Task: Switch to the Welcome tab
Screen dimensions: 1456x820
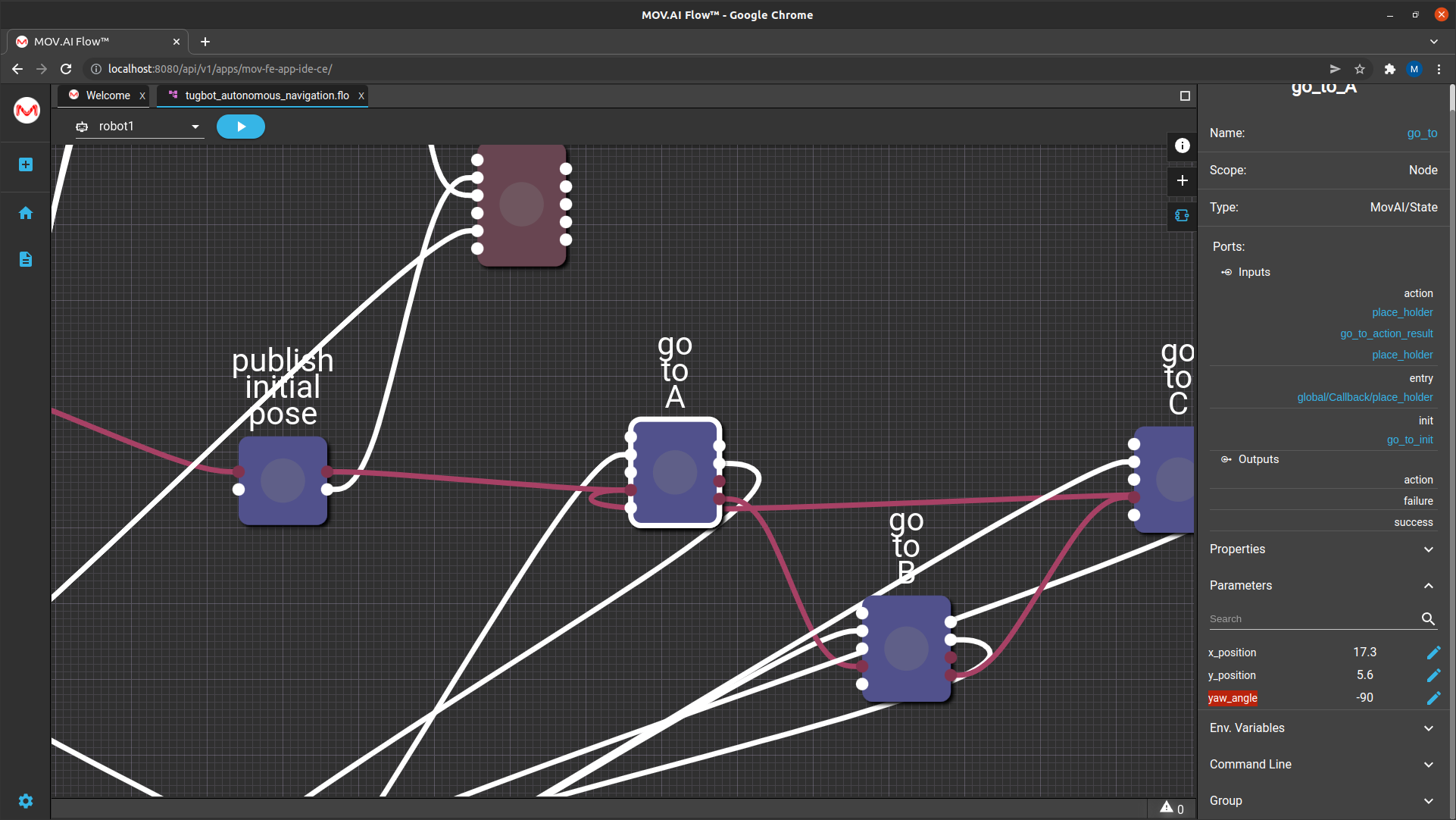Action: (108, 95)
